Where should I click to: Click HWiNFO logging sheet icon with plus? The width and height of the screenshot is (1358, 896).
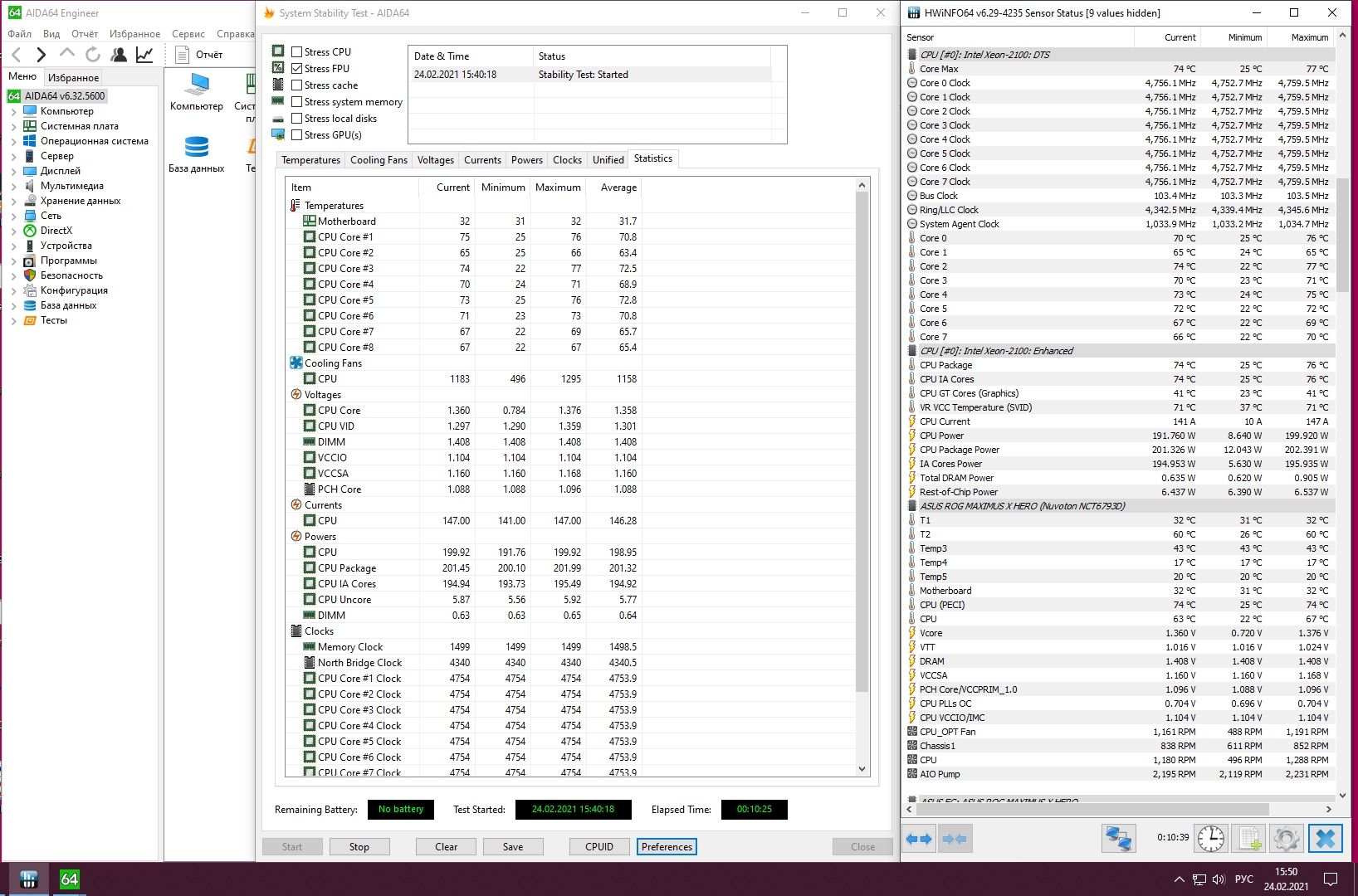pyautogui.click(x=1249, y=838)
